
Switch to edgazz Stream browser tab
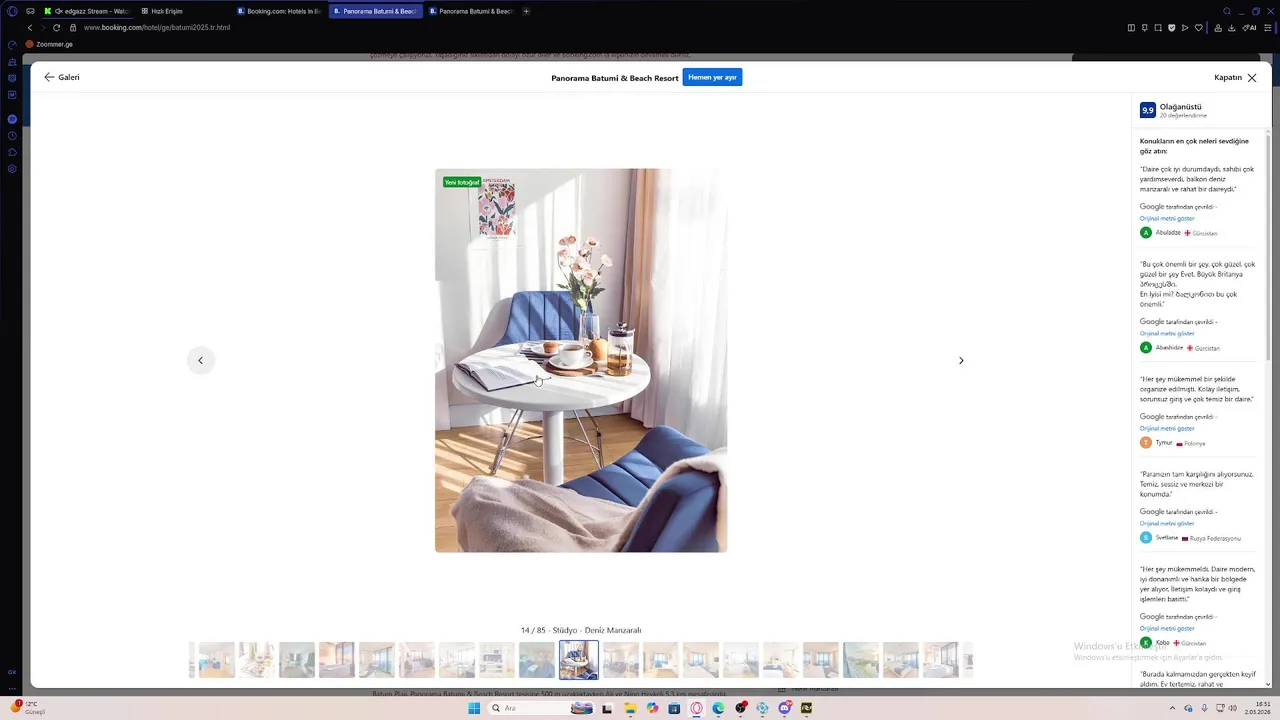pyautogui.click(x=90, y=11)
